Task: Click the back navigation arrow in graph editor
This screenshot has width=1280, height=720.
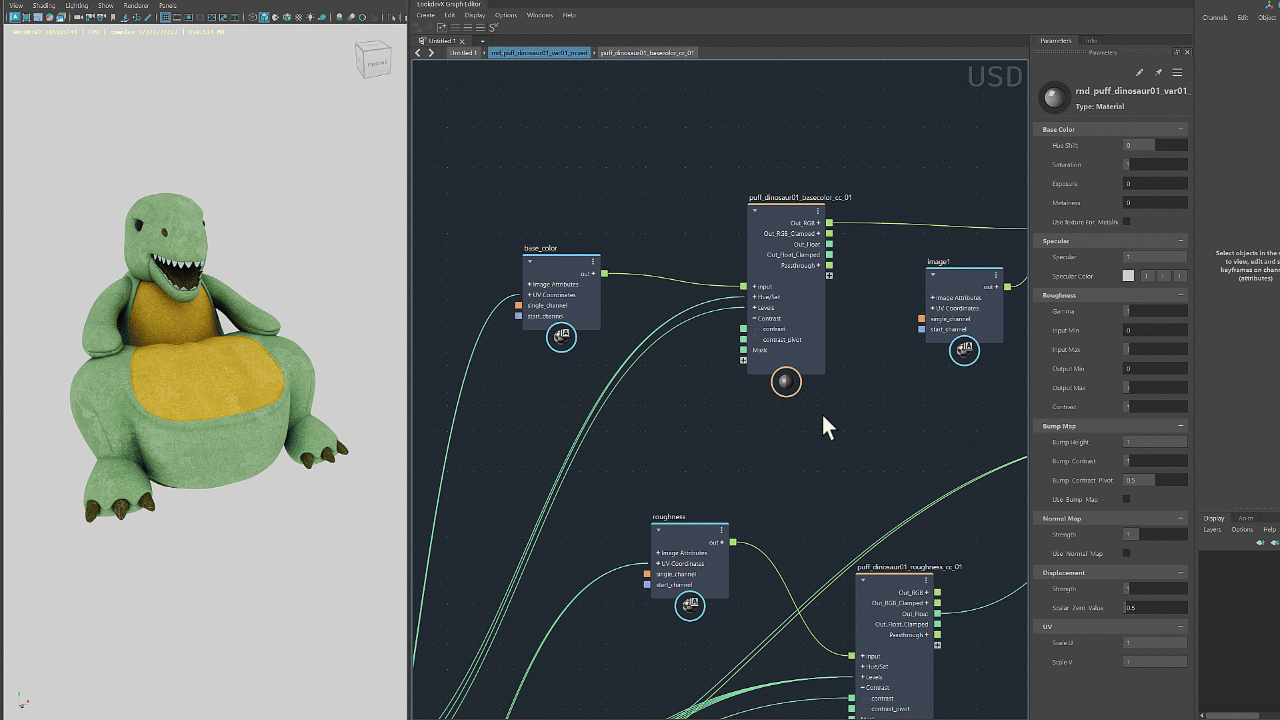Action: [418, 53]
